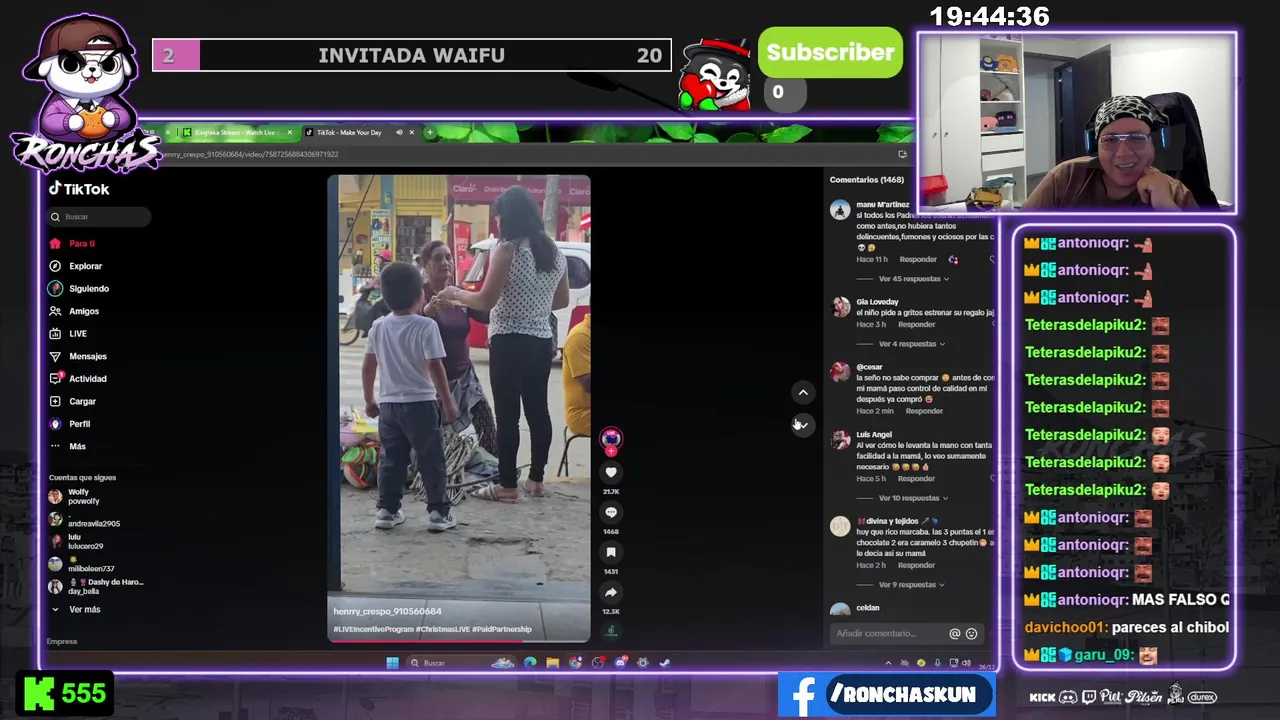1280x720 pixels.
Task: Expand Ver 45 respuestas under manu Martinez
Action: (x=913, y=279)
